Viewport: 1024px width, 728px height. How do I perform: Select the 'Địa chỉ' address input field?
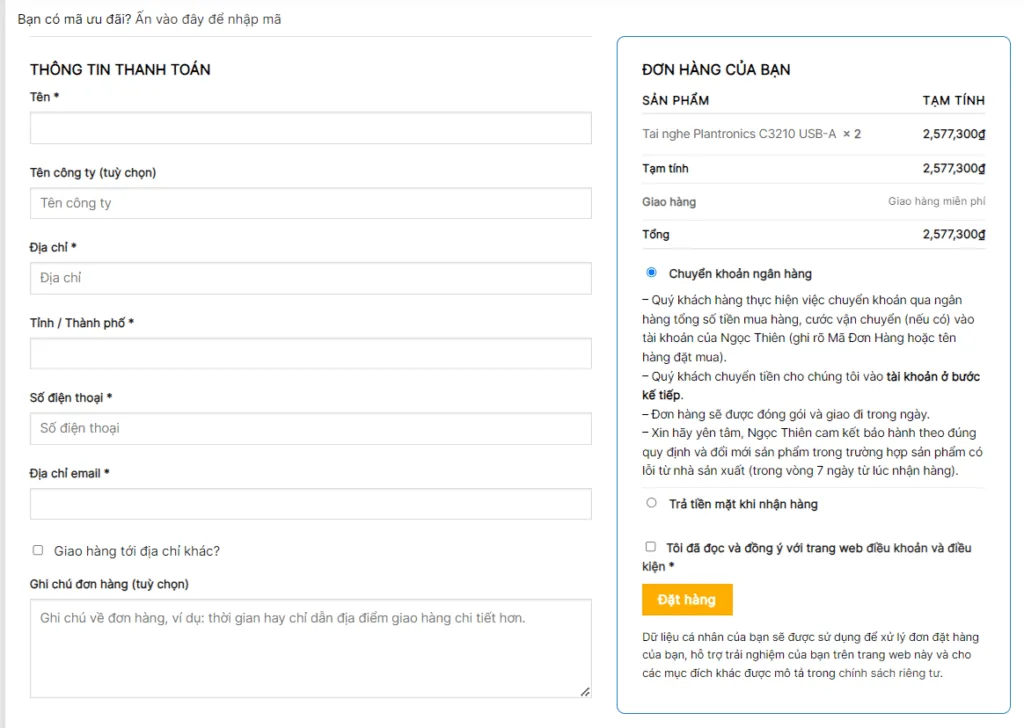click(x=310, y=278)
